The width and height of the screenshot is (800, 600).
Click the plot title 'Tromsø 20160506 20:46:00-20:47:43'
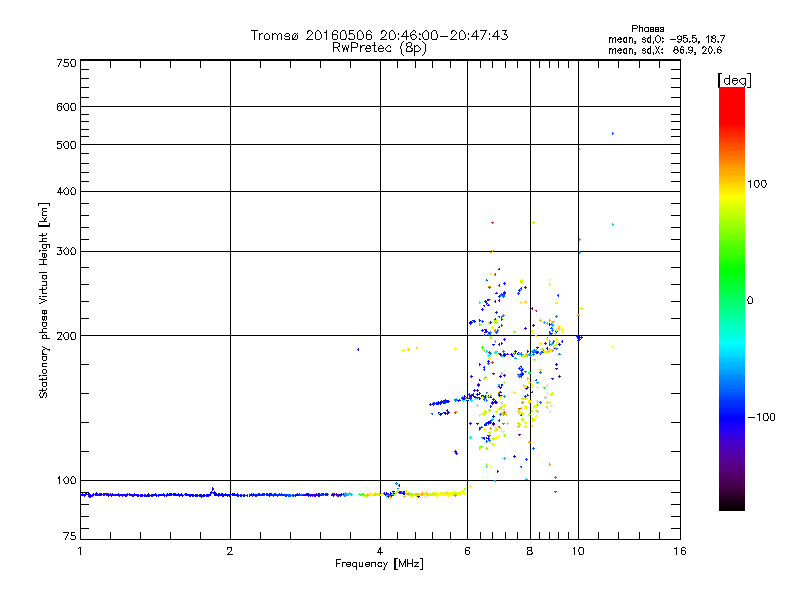379,35
